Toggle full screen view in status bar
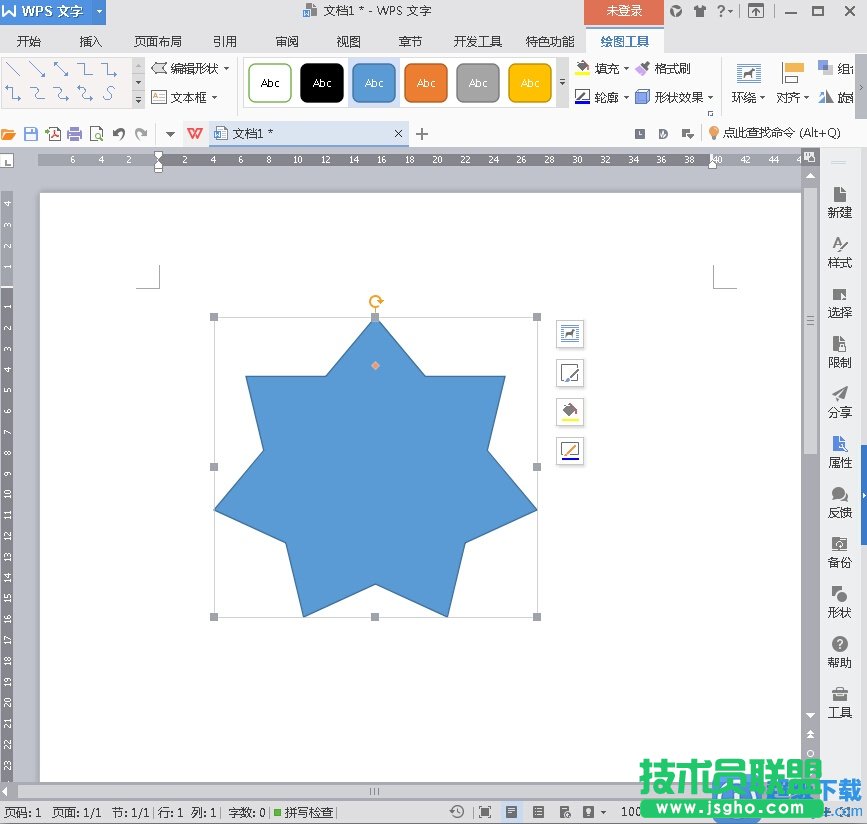Viewport: 867px width, 824px height. point(485,812)
